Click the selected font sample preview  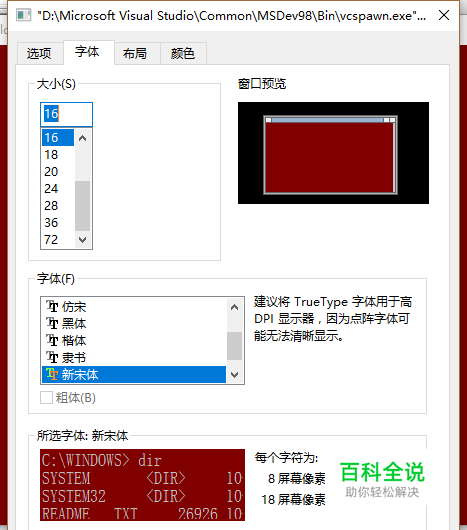pyautogui.click(x=142, y=485)
